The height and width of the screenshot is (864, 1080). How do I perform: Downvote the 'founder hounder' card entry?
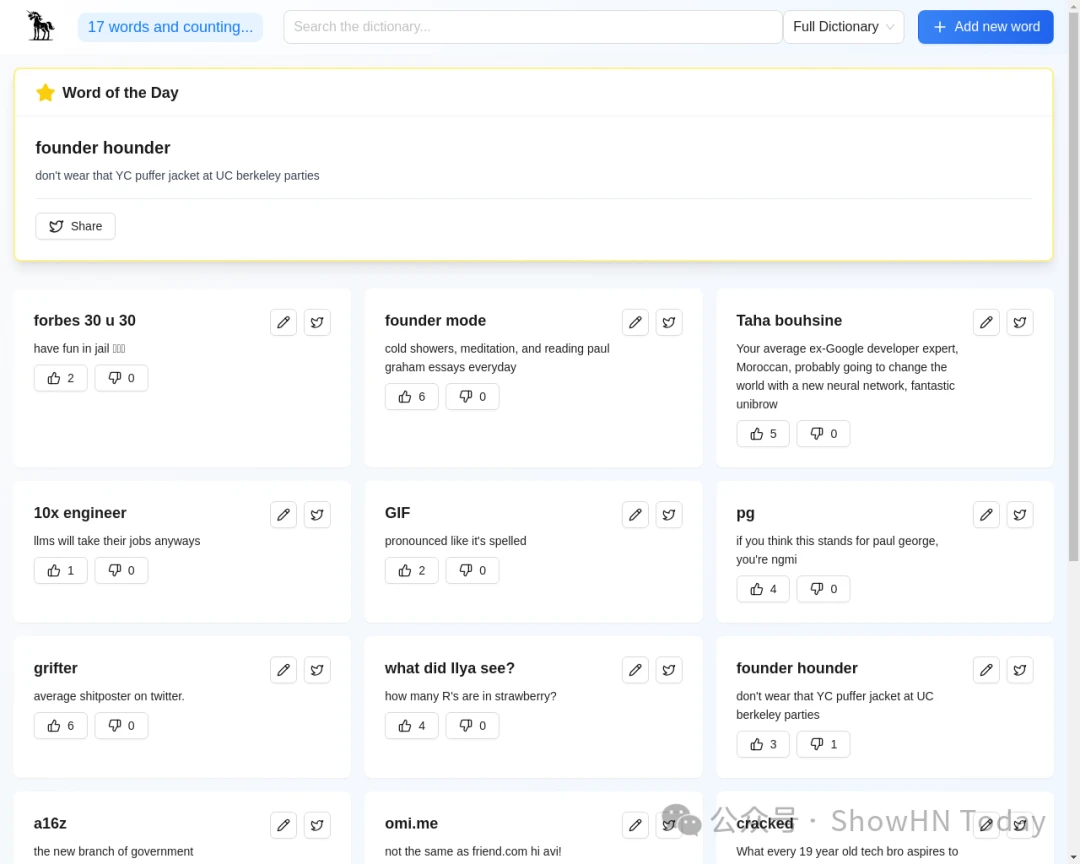[823, 744]
